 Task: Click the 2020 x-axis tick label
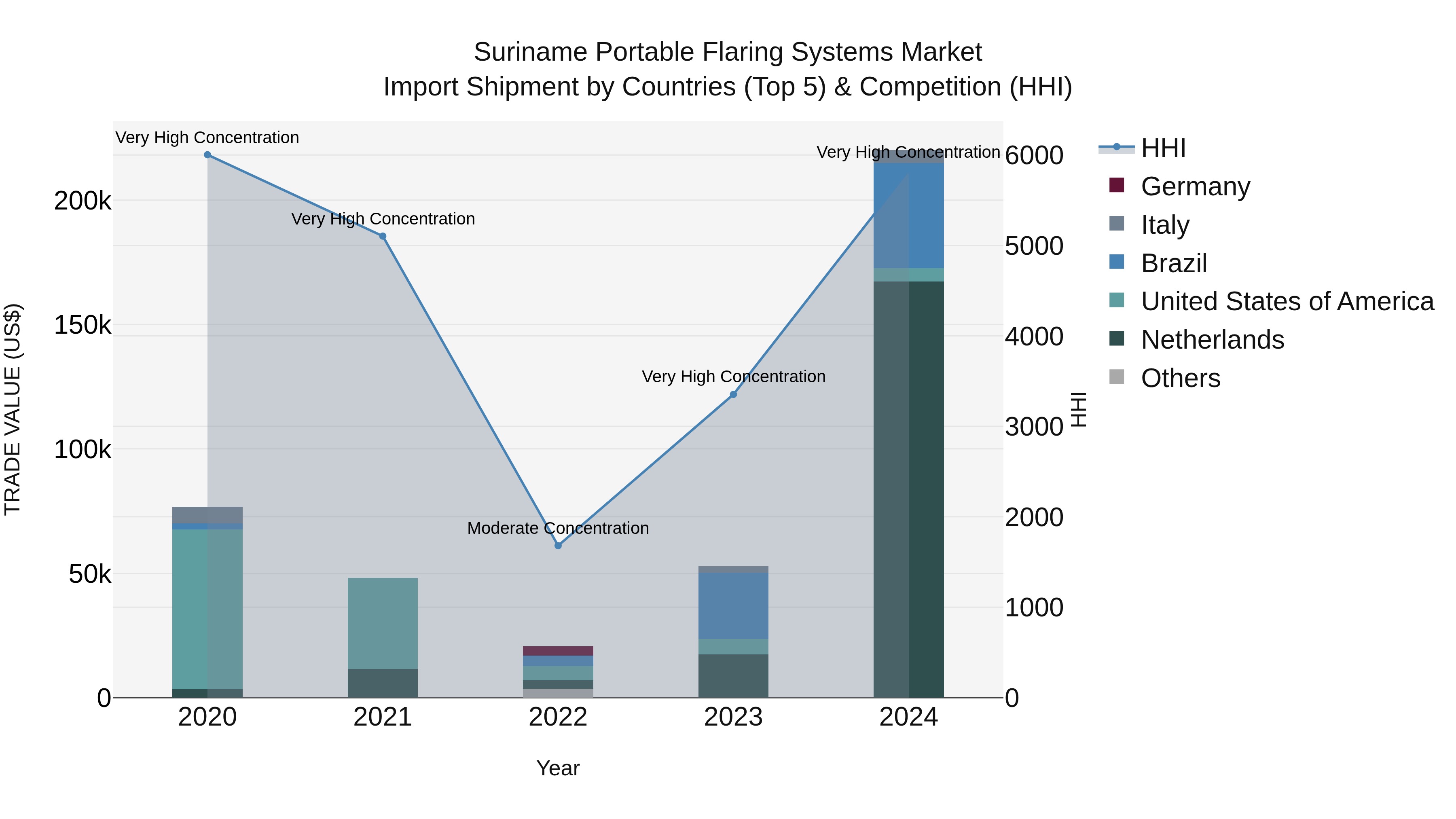[207, 717]
